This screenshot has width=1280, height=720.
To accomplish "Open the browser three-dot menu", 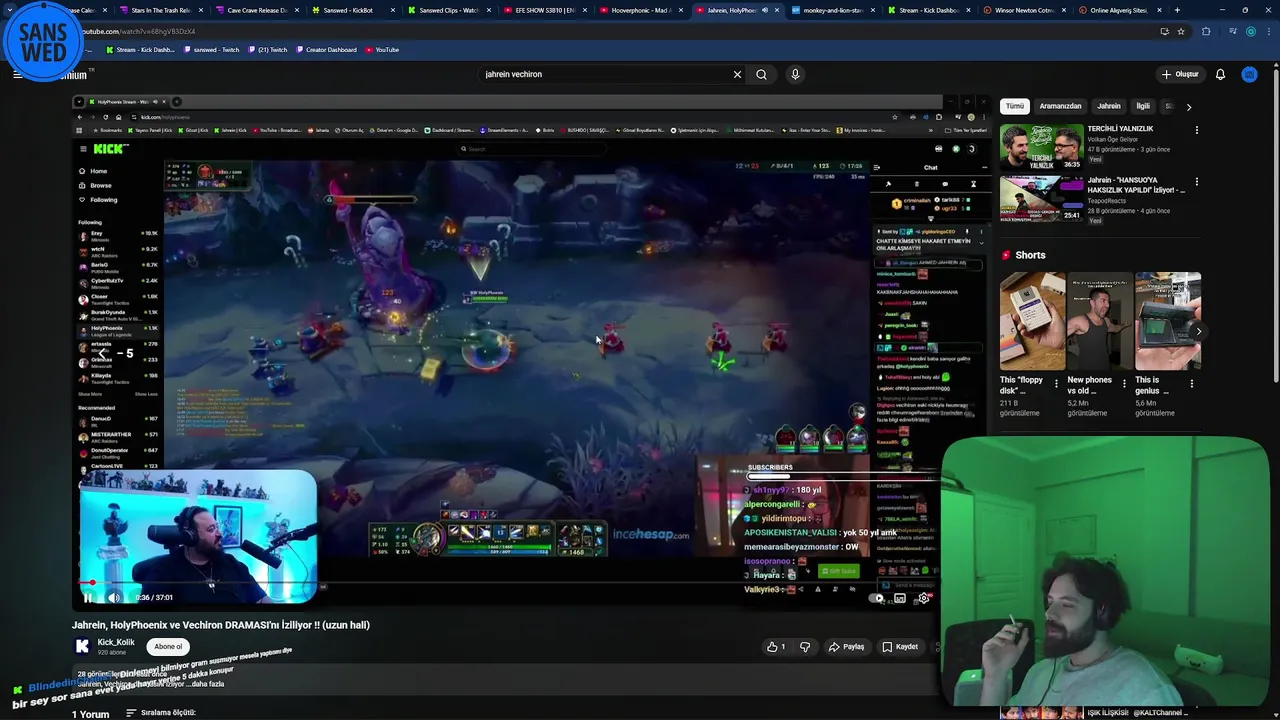I will click(x=1268, y=31).
